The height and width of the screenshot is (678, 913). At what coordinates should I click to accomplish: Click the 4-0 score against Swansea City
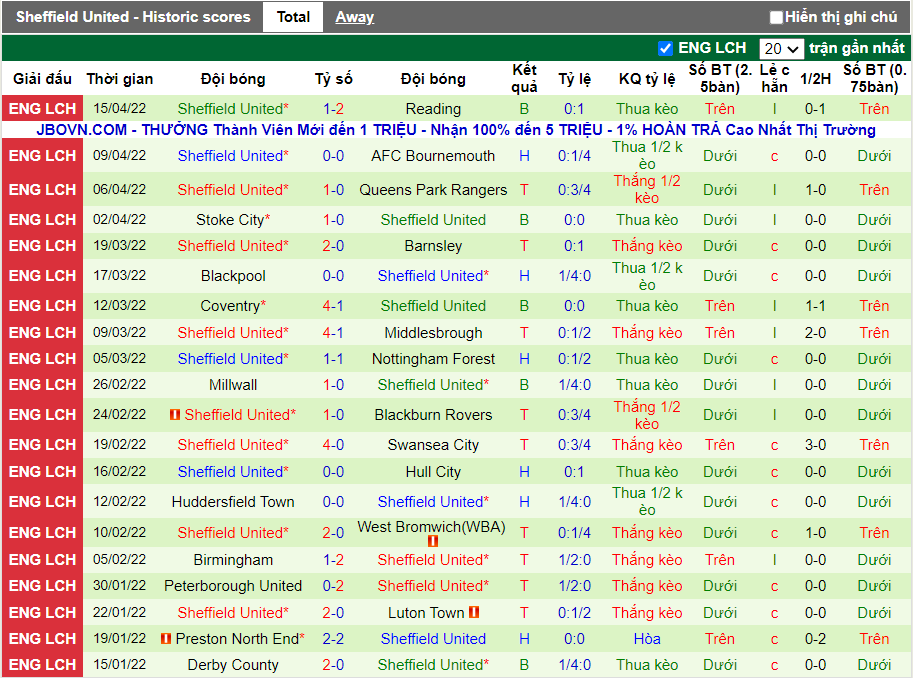[334, 445]
